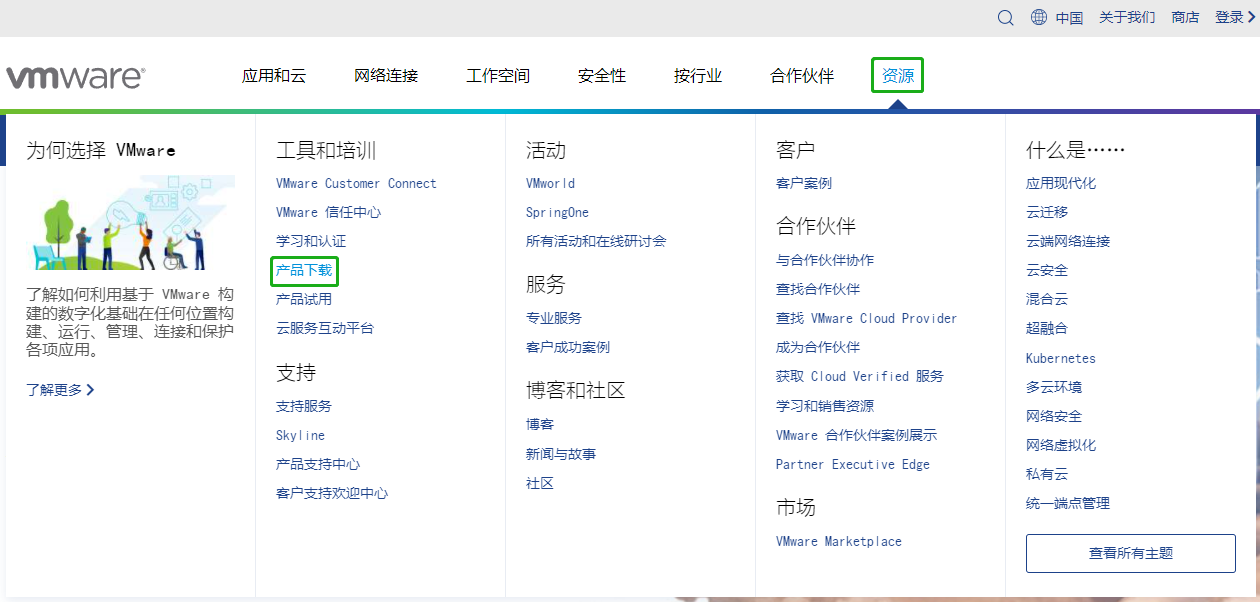Open the 工作空间 menu
The image size is (1260, 602).
pos(498,75)
